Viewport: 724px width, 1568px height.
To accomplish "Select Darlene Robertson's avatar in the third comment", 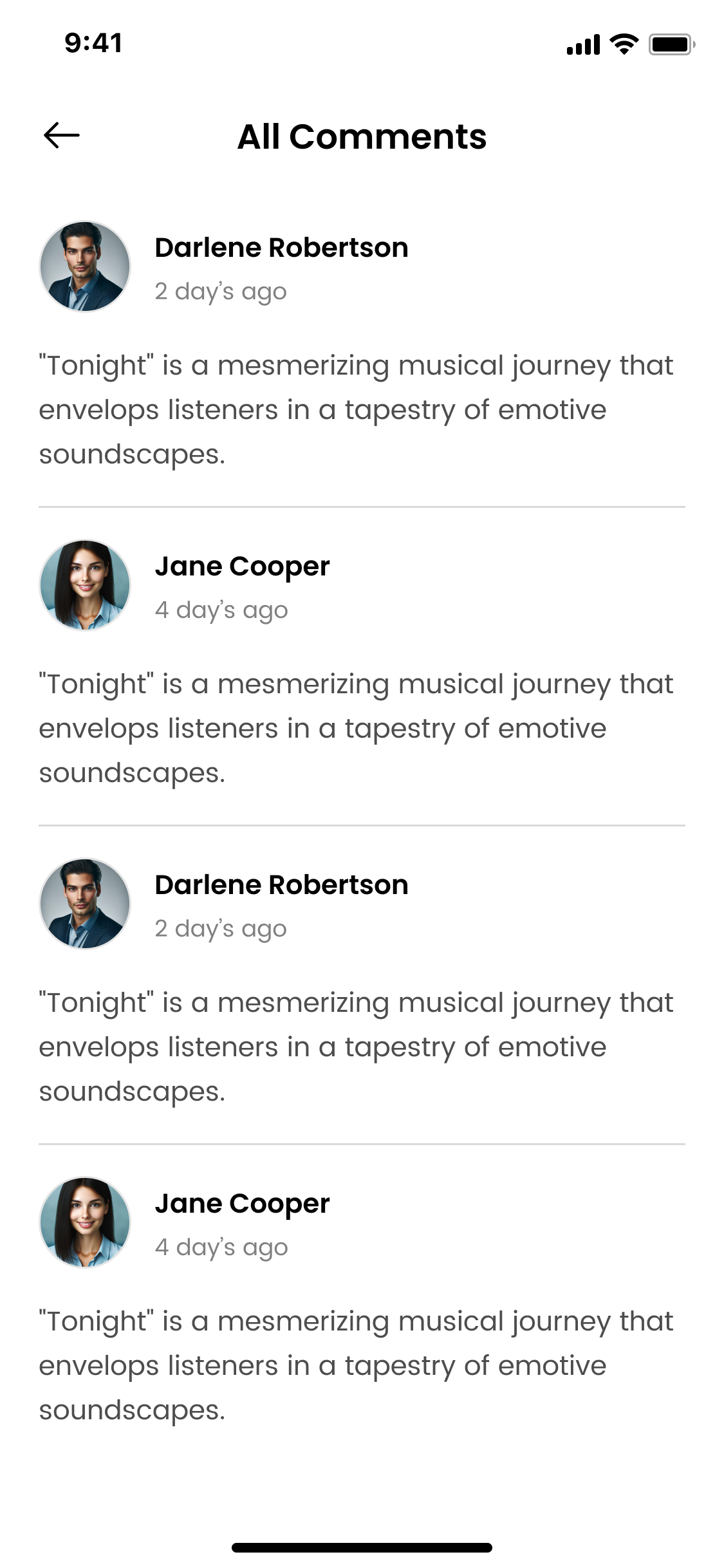I will coord(85,904).
